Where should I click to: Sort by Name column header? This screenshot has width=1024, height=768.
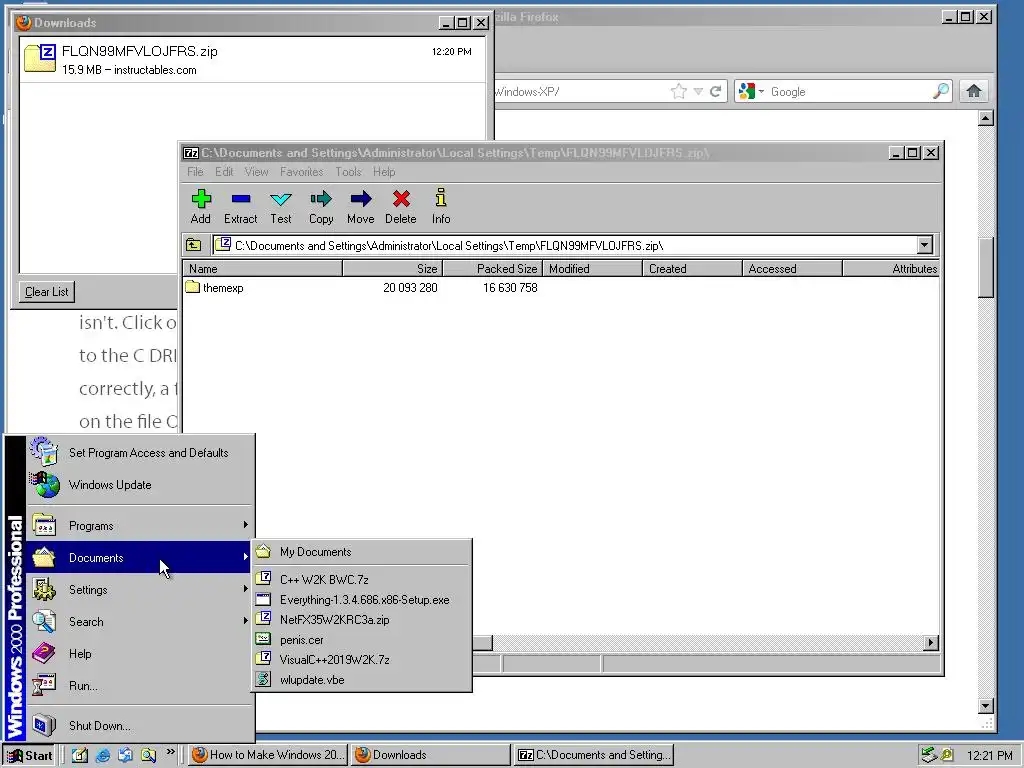(263, 268)
